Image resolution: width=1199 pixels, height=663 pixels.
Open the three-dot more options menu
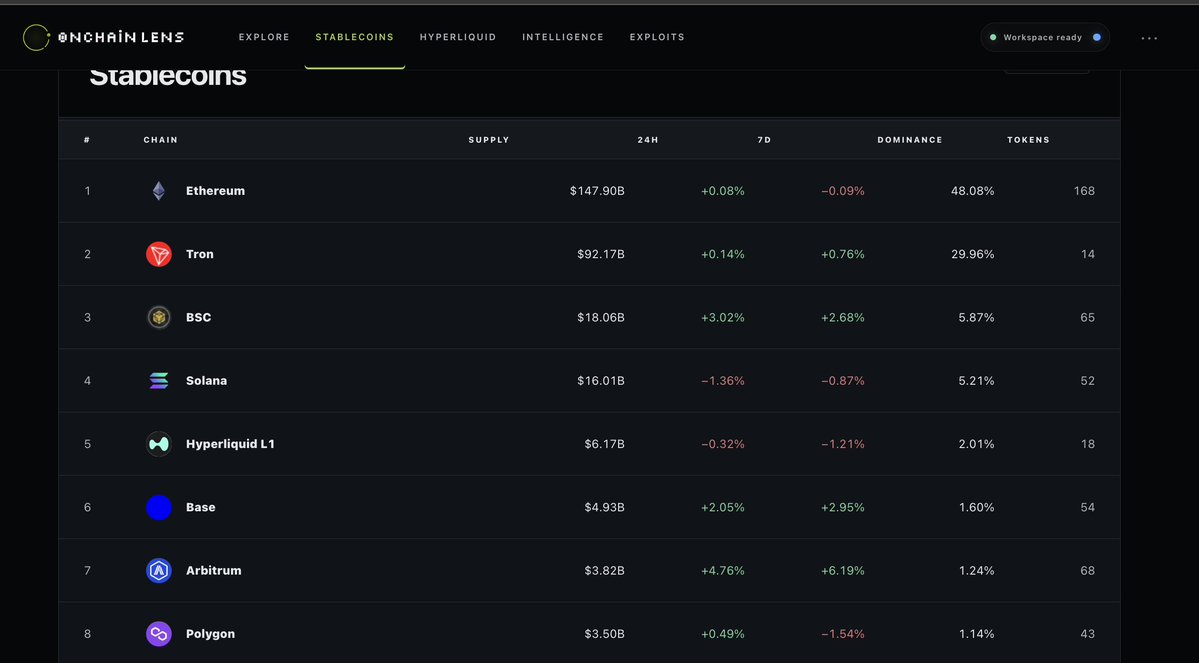1149,38
